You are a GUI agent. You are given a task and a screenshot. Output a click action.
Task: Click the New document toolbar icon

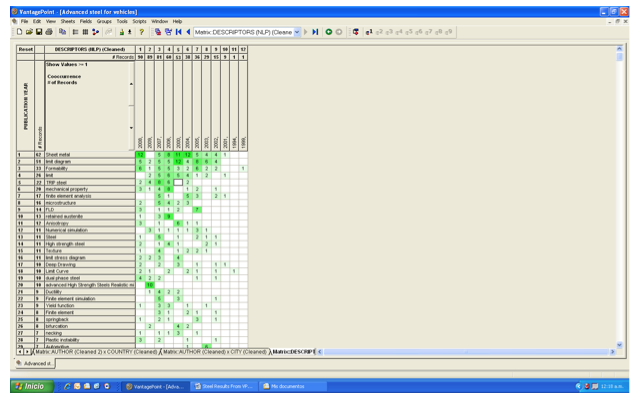(19, 32)
